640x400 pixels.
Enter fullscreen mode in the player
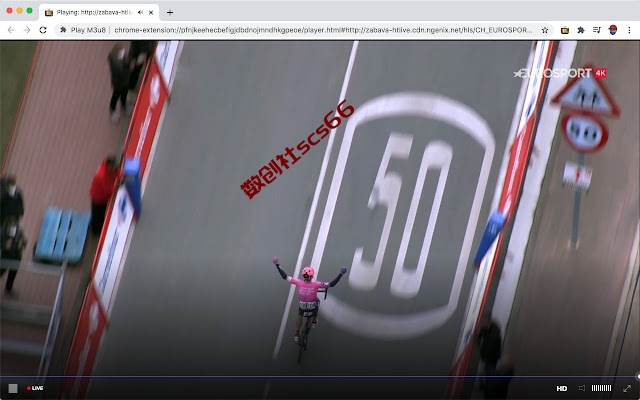pyautogui.click(x=627, y=388)
